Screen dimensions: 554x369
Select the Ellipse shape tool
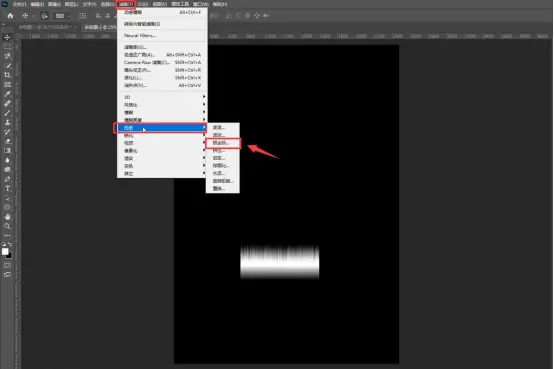[x=7, y=207]
